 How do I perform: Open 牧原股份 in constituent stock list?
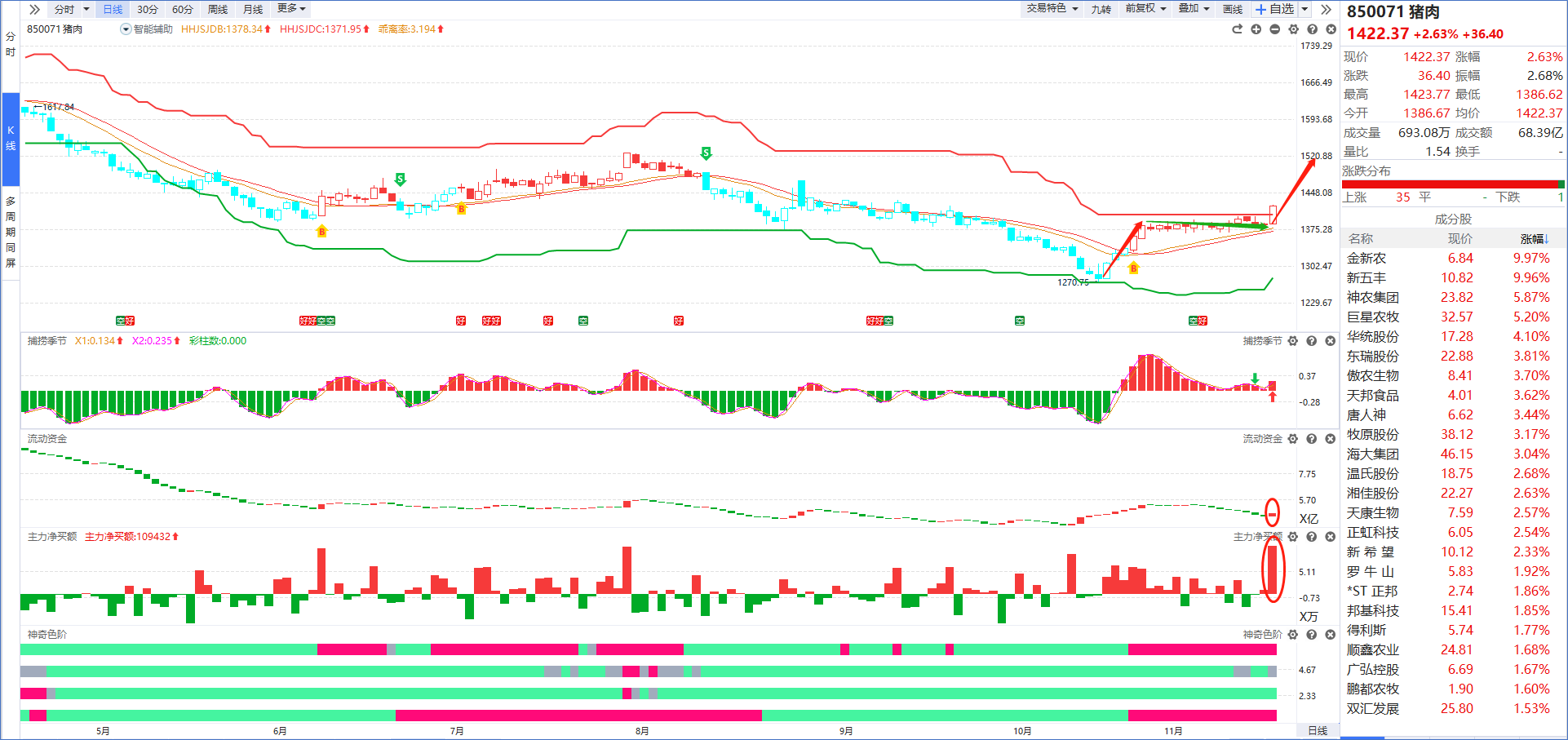pos(1372,435)
